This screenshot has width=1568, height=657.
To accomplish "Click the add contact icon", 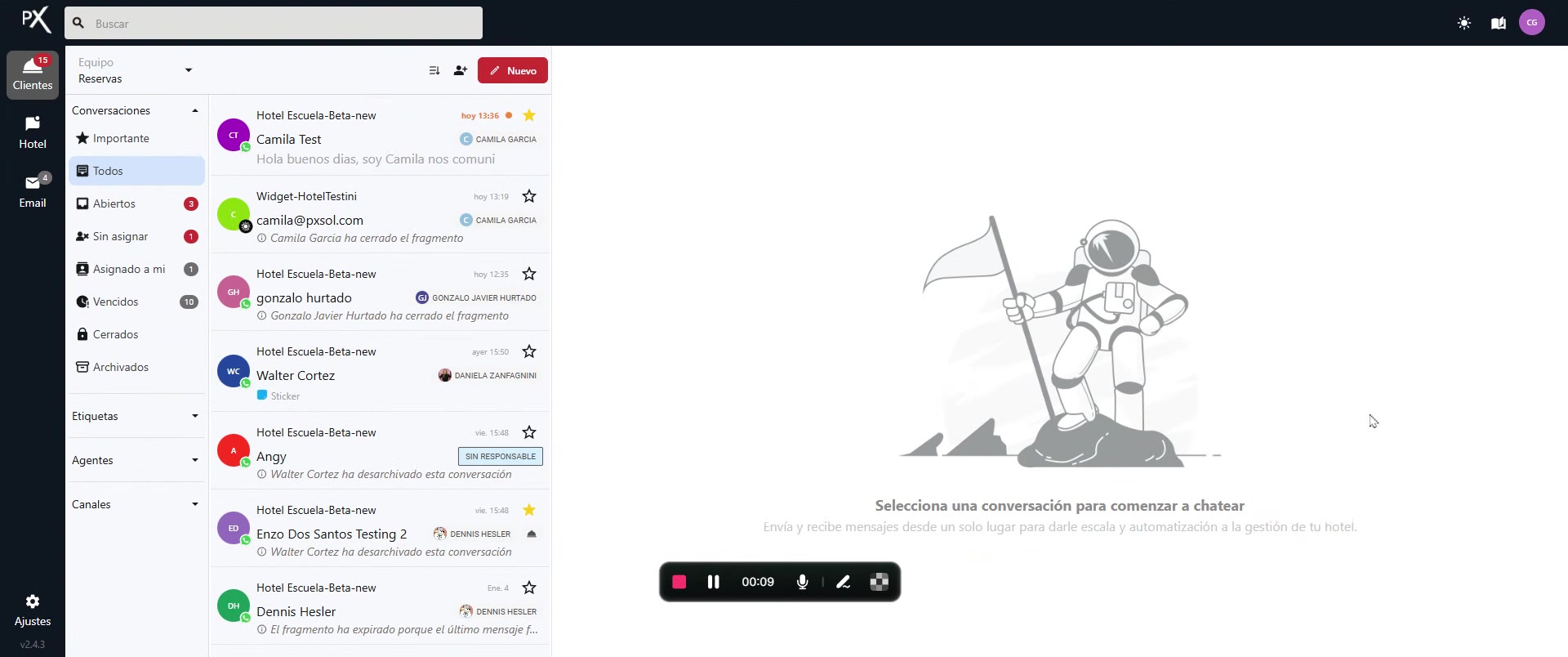I will coord(461,71).
